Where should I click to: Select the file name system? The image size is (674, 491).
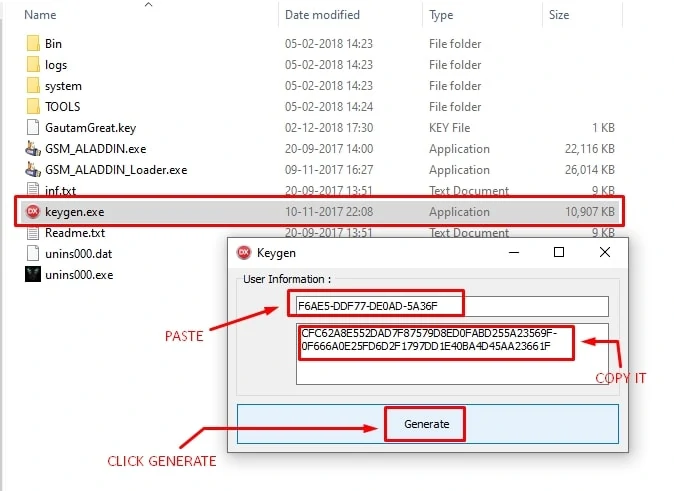tap(63, 86)
